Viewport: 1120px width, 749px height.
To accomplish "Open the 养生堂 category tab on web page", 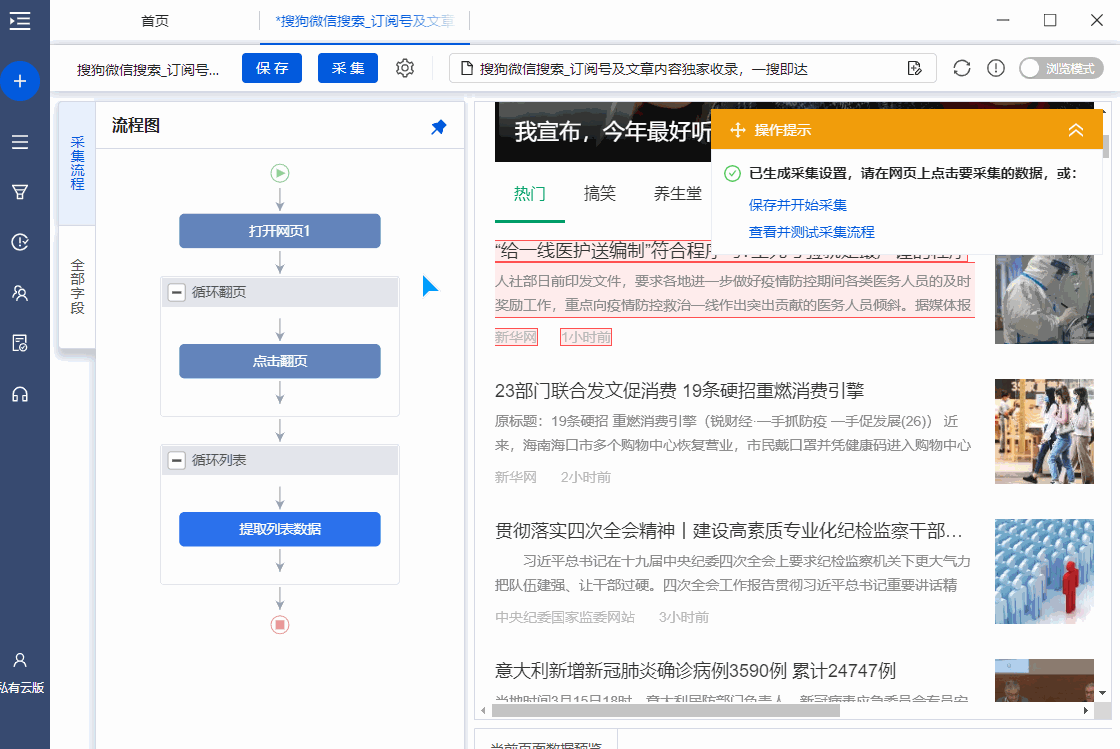I will (678, 193).
